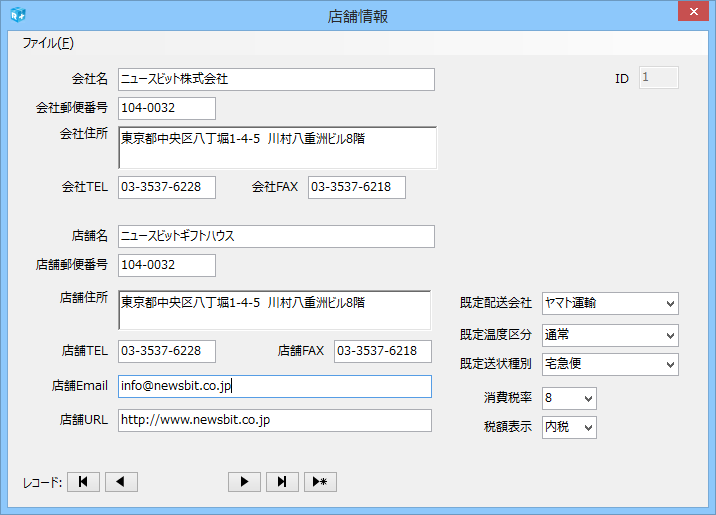Click the 既定配送会社 label
This screenshot has height=515, width=716.
point(495,303)
